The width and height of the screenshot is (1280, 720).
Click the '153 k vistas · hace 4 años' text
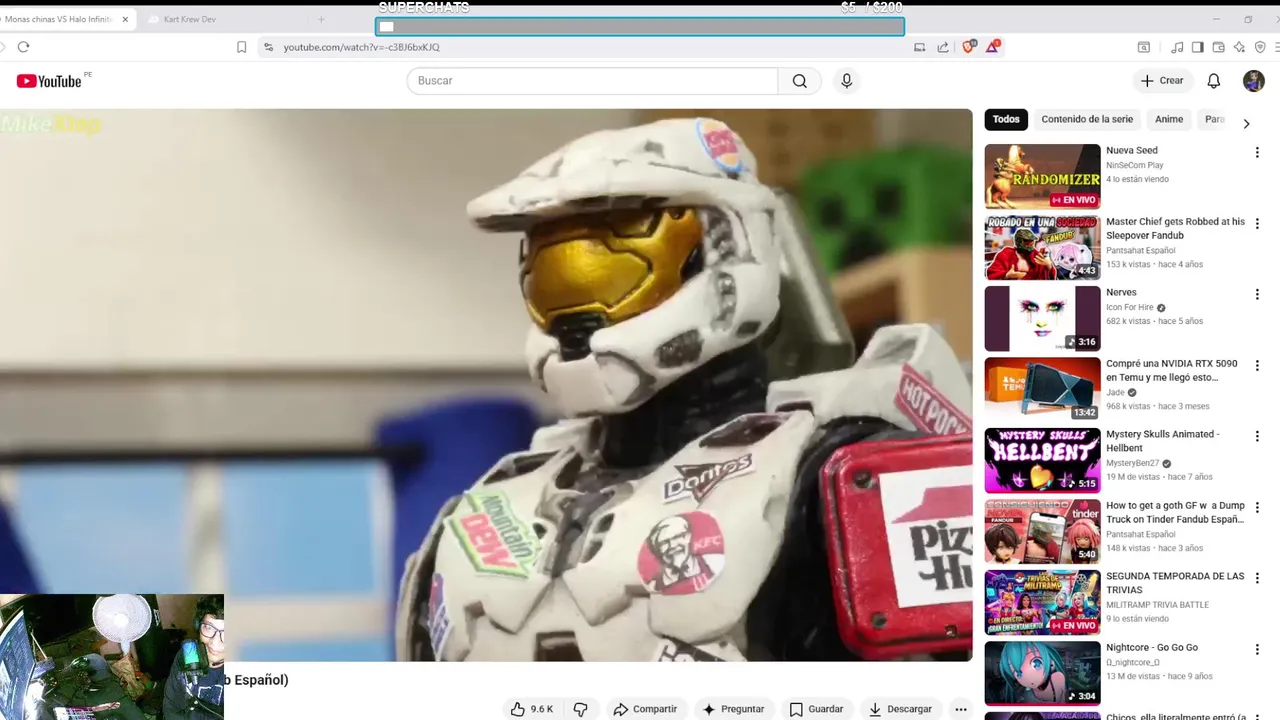pyautogui.click(x=1155, y=264)
